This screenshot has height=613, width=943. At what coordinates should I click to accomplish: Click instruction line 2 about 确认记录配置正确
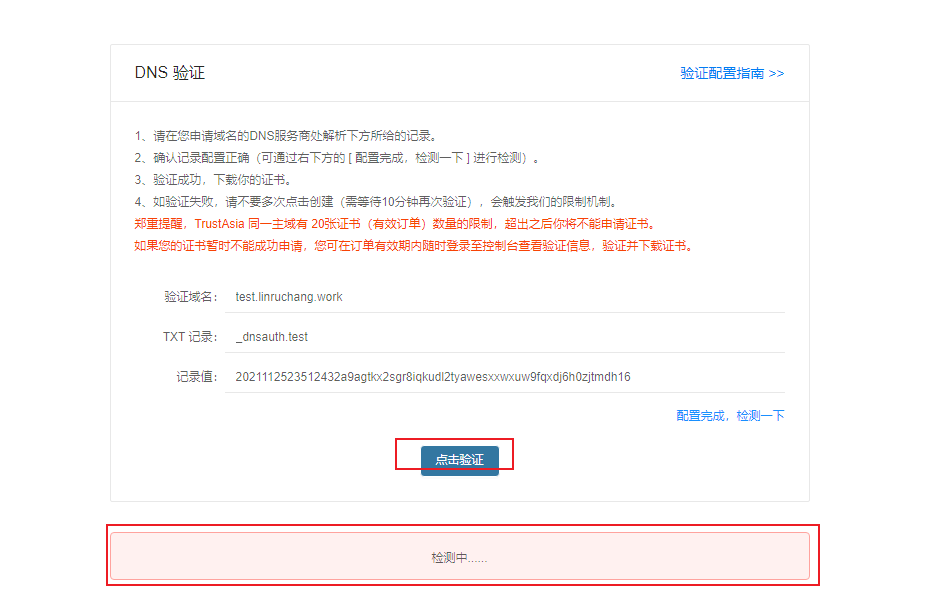337,158
